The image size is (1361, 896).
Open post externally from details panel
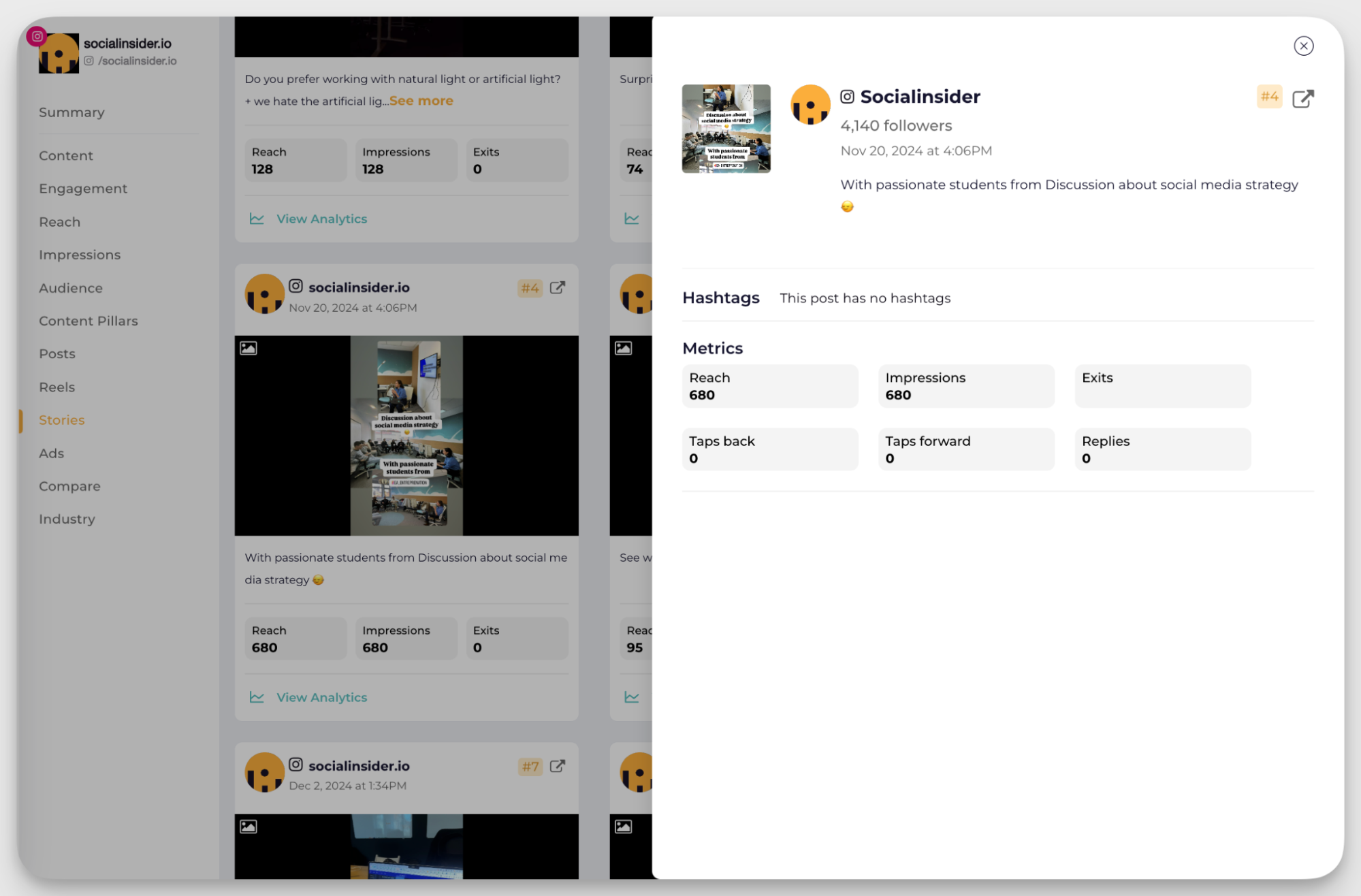(1302, 98)
